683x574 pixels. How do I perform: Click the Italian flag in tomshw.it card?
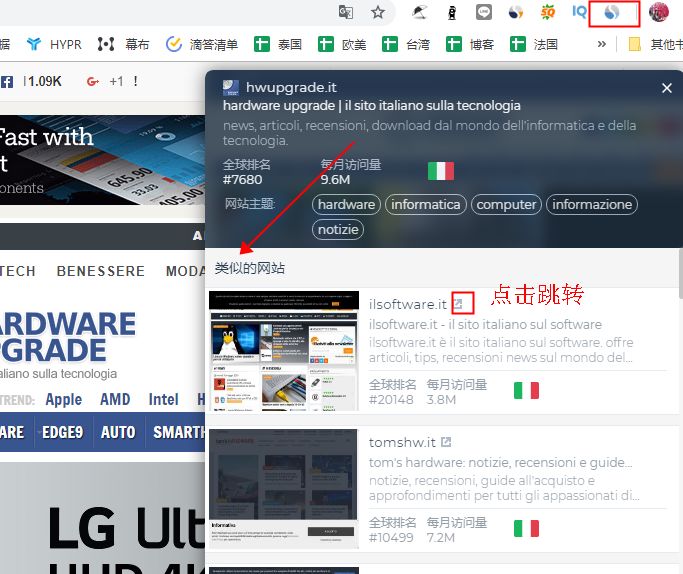[x=526, y=529]
